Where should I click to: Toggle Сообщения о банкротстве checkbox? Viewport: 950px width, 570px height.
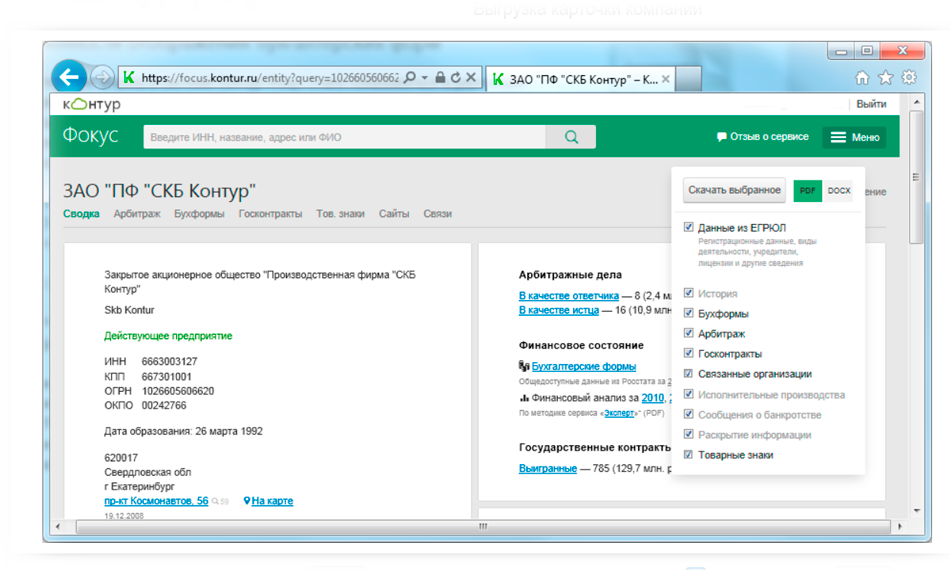[x=688, y=414]
